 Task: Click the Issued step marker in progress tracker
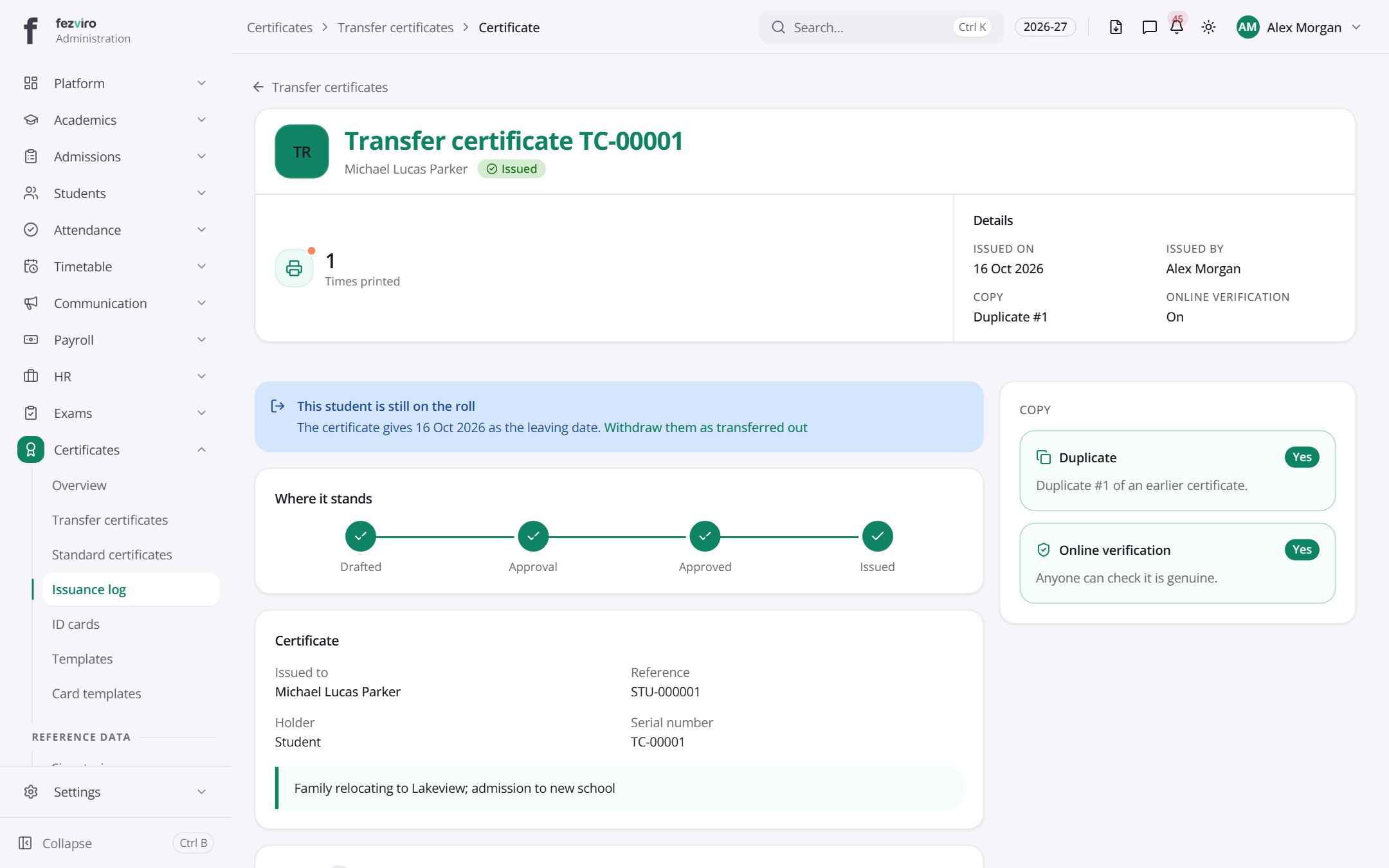[x=877, y=536]
